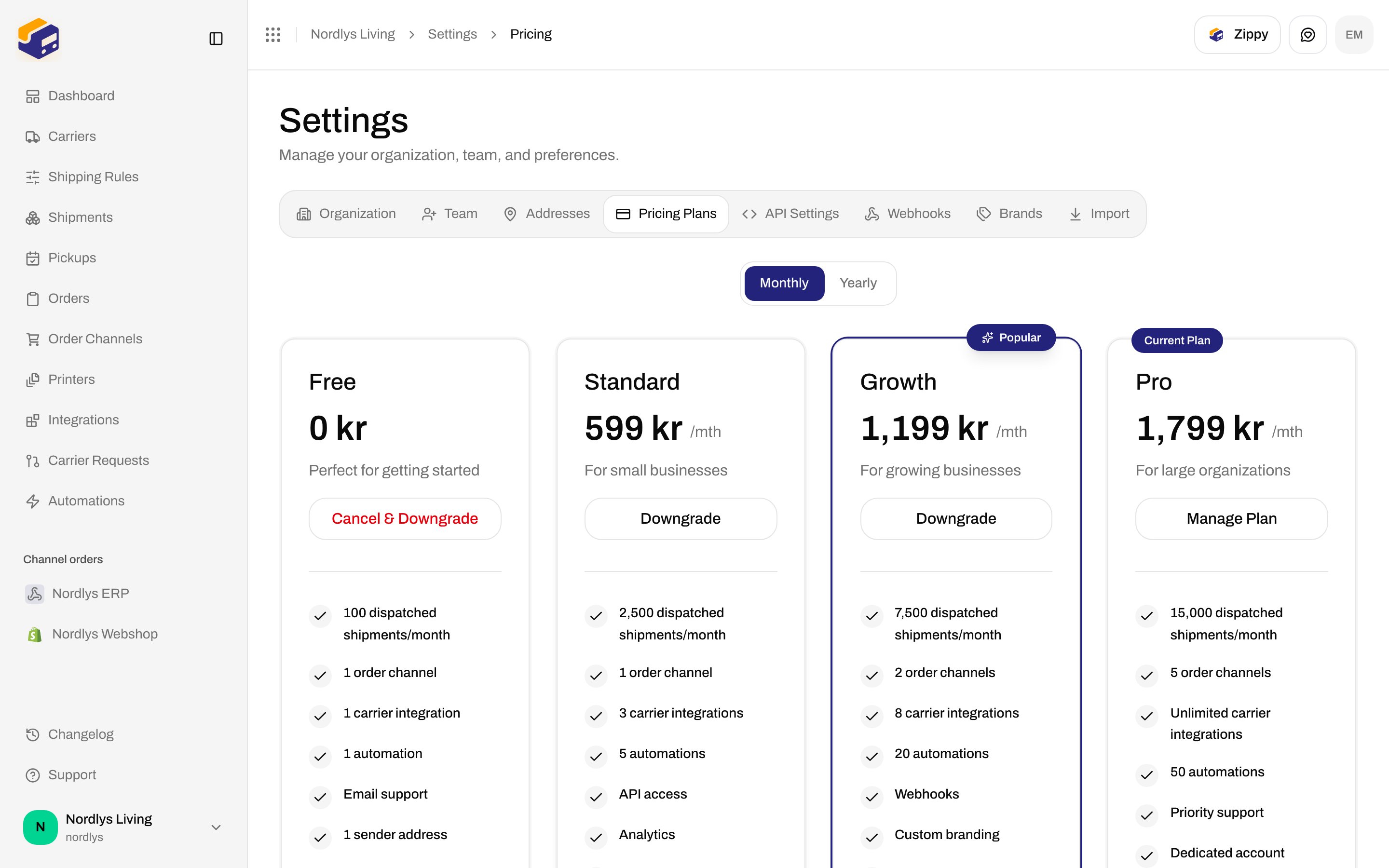Screen dimensions: 1389x868
Task: Open the Team settings tab
Action: pos(450,214)
